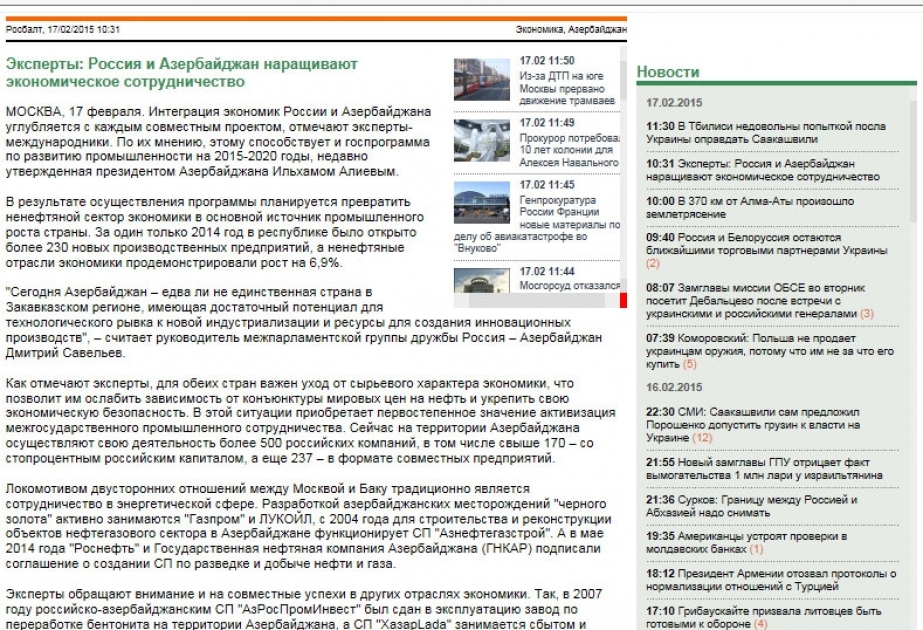The image size is (923, 630).
Task: Click date label '17.02.2015' in the news sidebar
Action: (674, 102)
